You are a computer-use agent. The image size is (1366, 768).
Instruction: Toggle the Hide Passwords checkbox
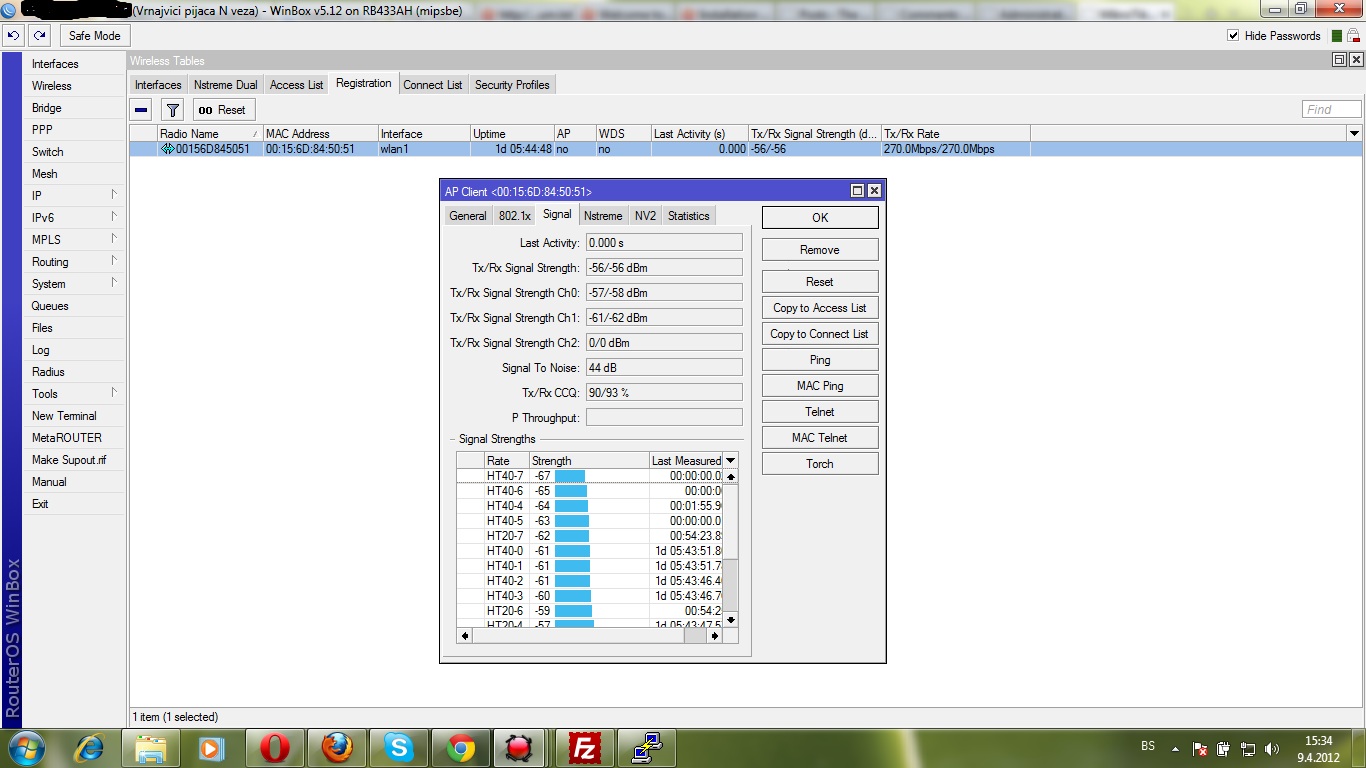point(1233,36)
